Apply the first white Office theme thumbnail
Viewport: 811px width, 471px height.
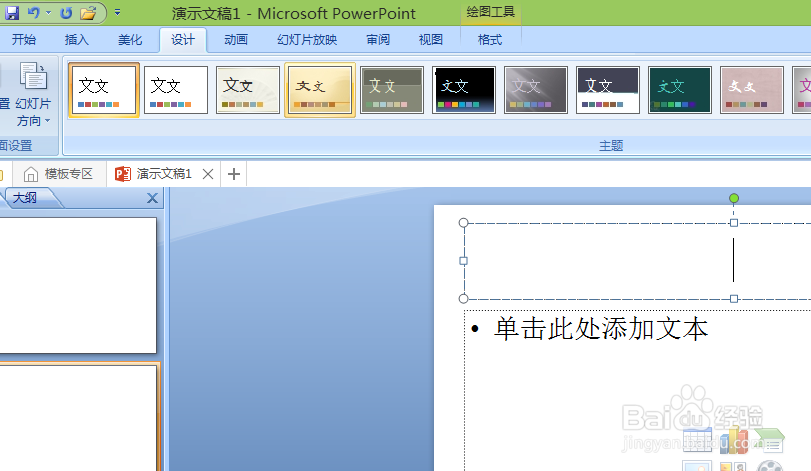pyautogui.click(x=104, y=90)
